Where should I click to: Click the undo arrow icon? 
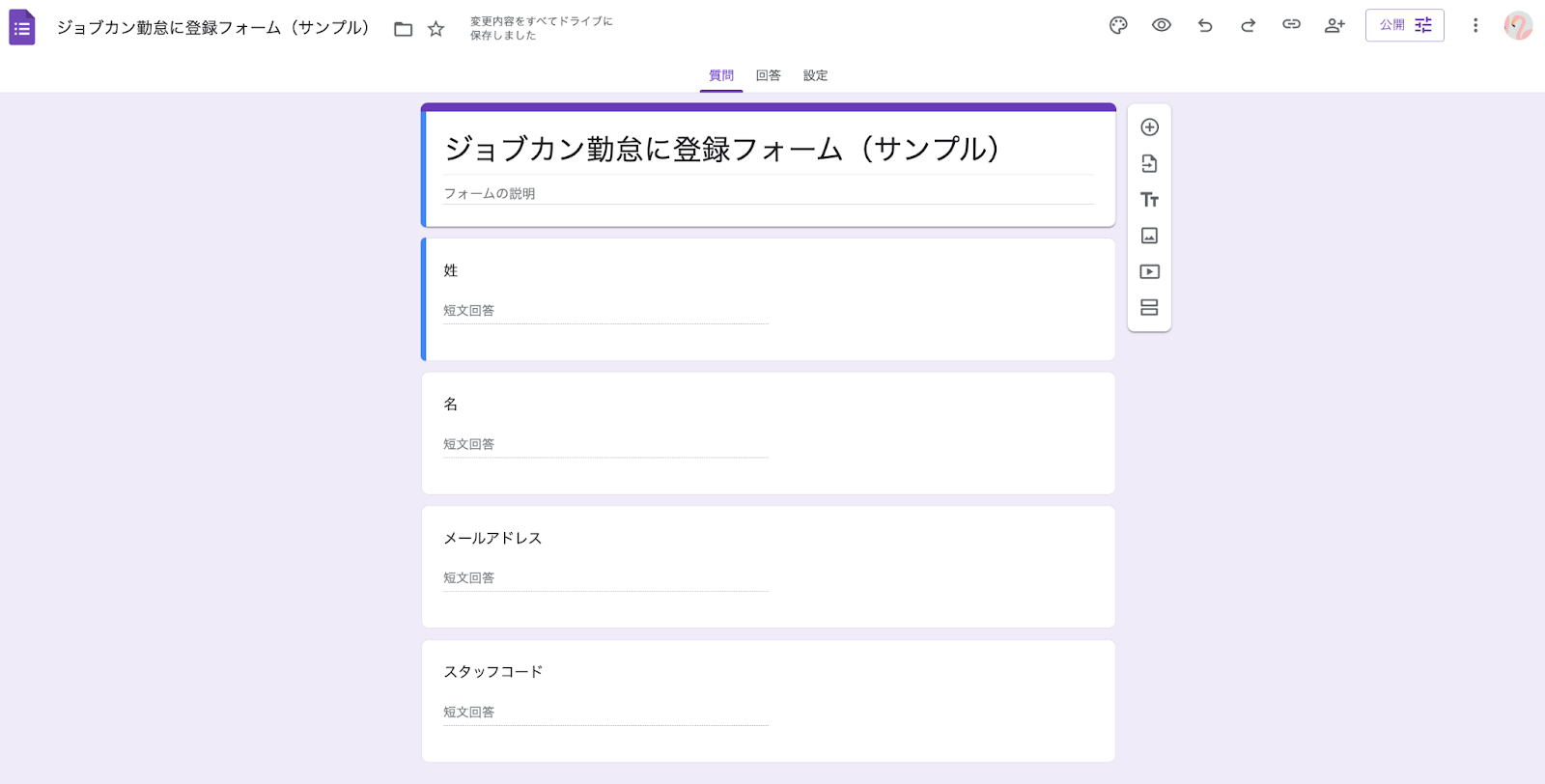(x=1205, y=26)
